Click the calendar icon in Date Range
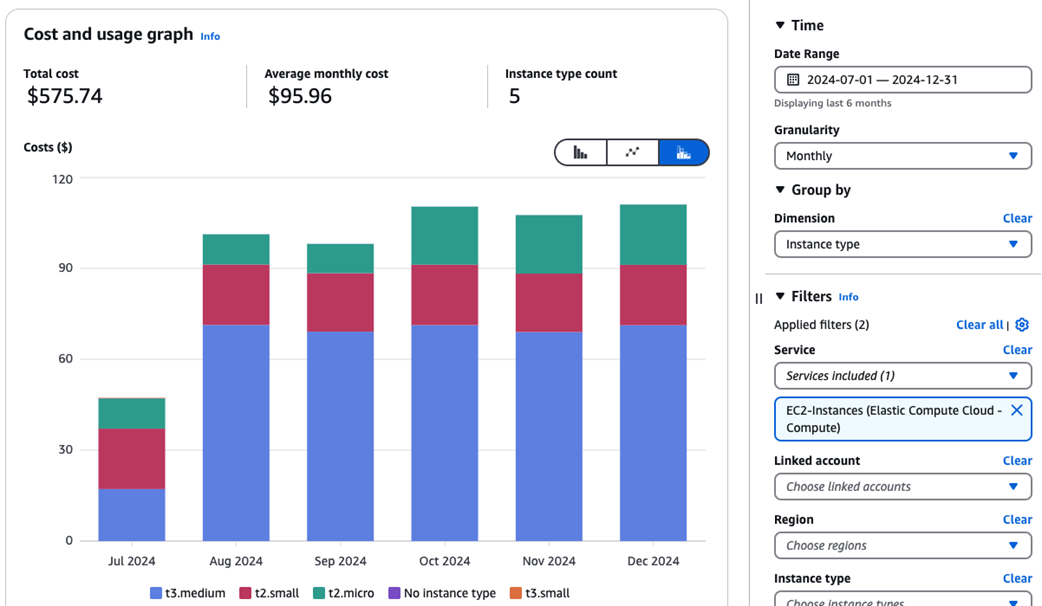 (793, 80)
